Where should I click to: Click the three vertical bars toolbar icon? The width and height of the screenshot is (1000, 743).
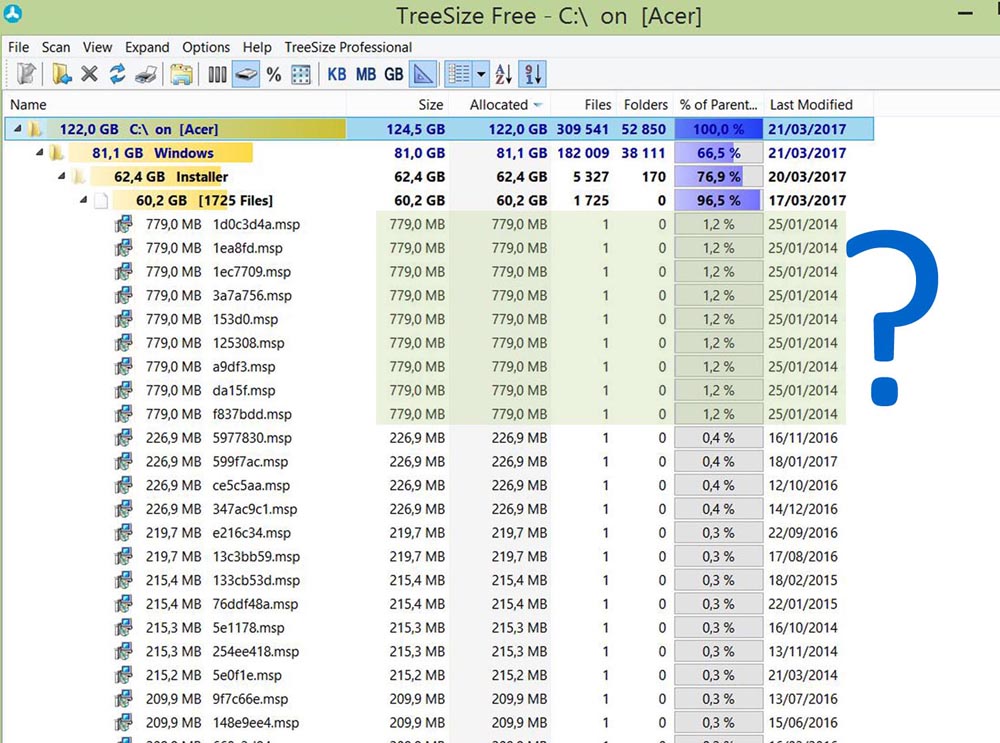click(217, 75)
